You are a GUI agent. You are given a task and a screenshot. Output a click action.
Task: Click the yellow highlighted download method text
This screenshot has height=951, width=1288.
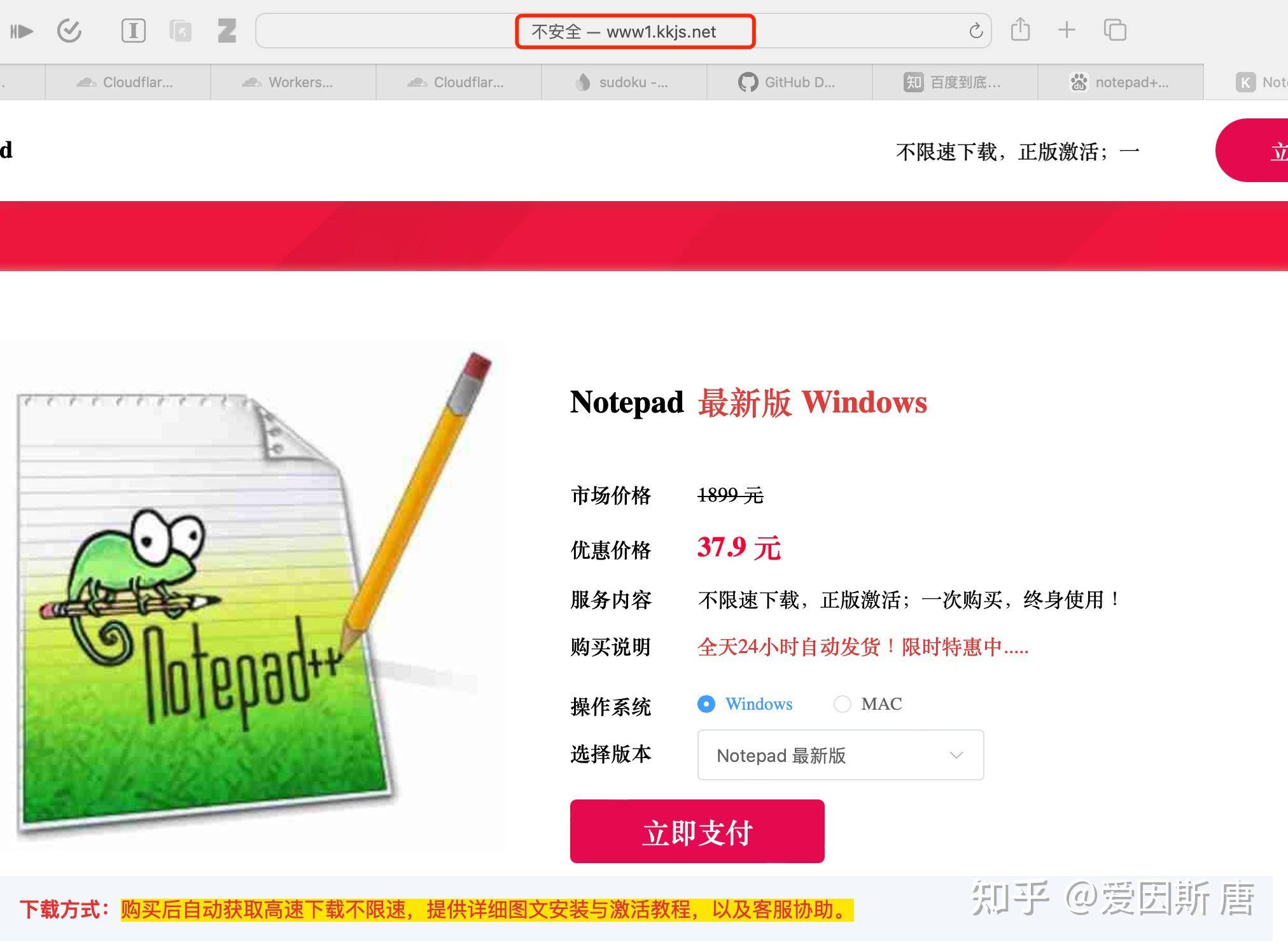pyautogui.click(x=487, y=909)
